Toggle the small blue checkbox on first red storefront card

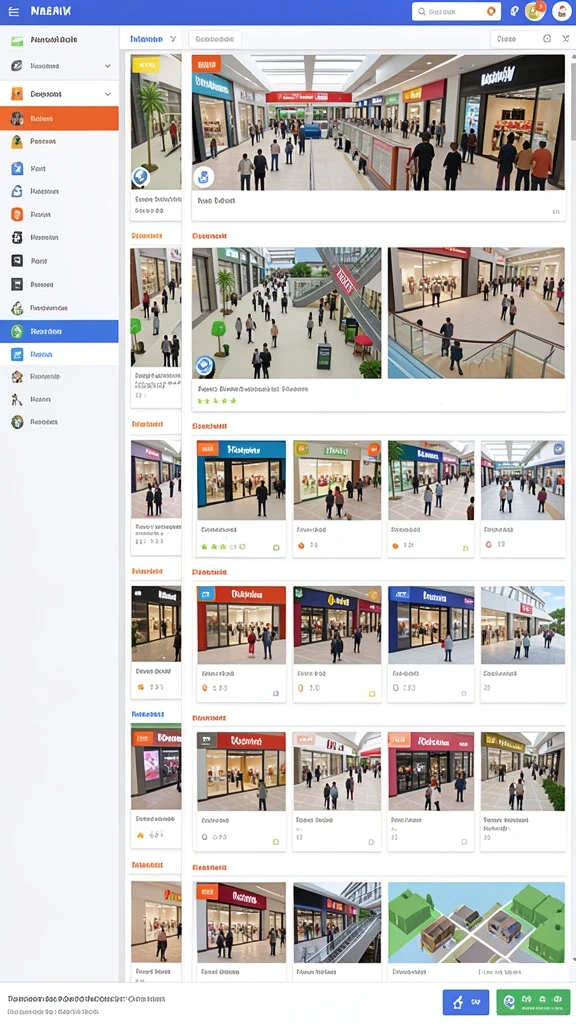pyautogui.click(x=276, y=694)
